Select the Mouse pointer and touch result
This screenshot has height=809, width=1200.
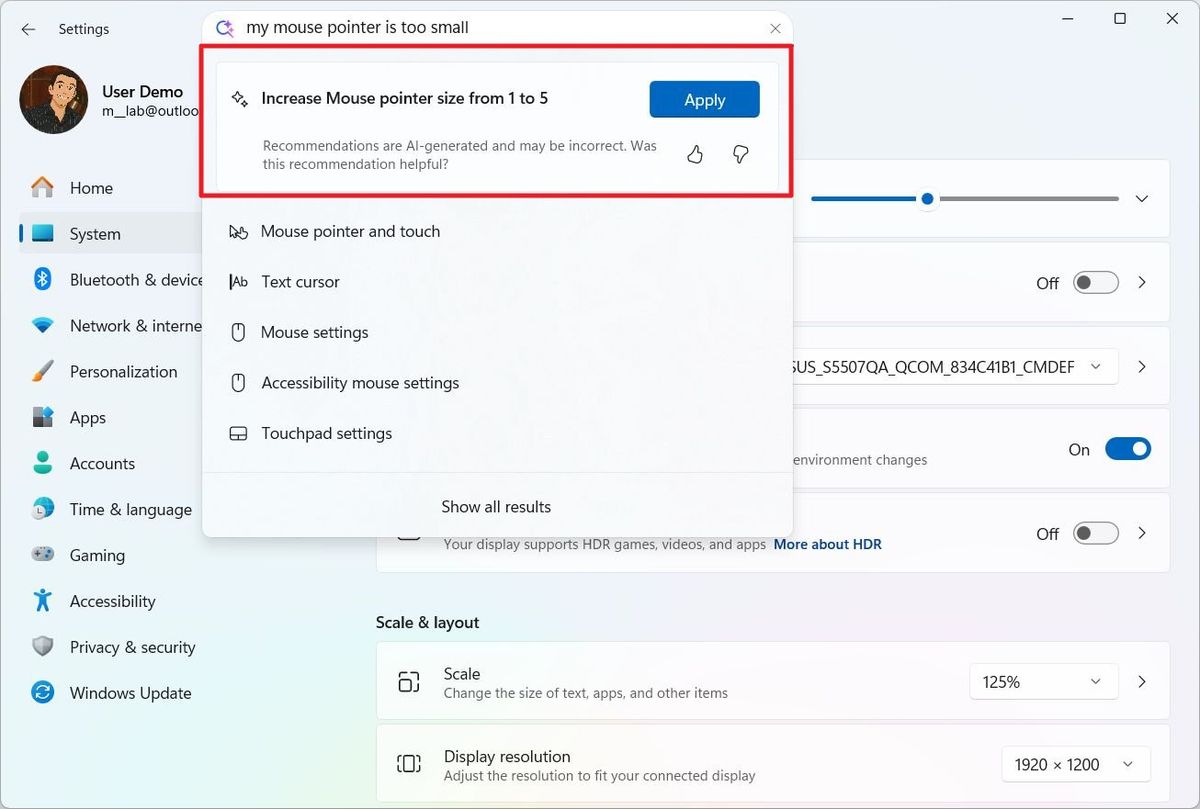pyautogui.click(x=350, y=231)
